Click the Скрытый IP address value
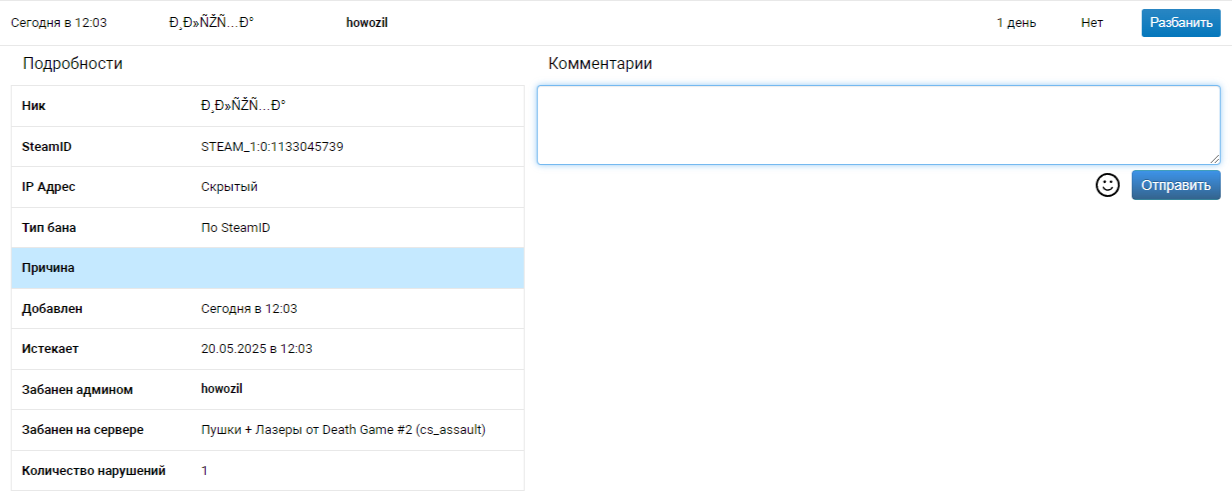 230,187
